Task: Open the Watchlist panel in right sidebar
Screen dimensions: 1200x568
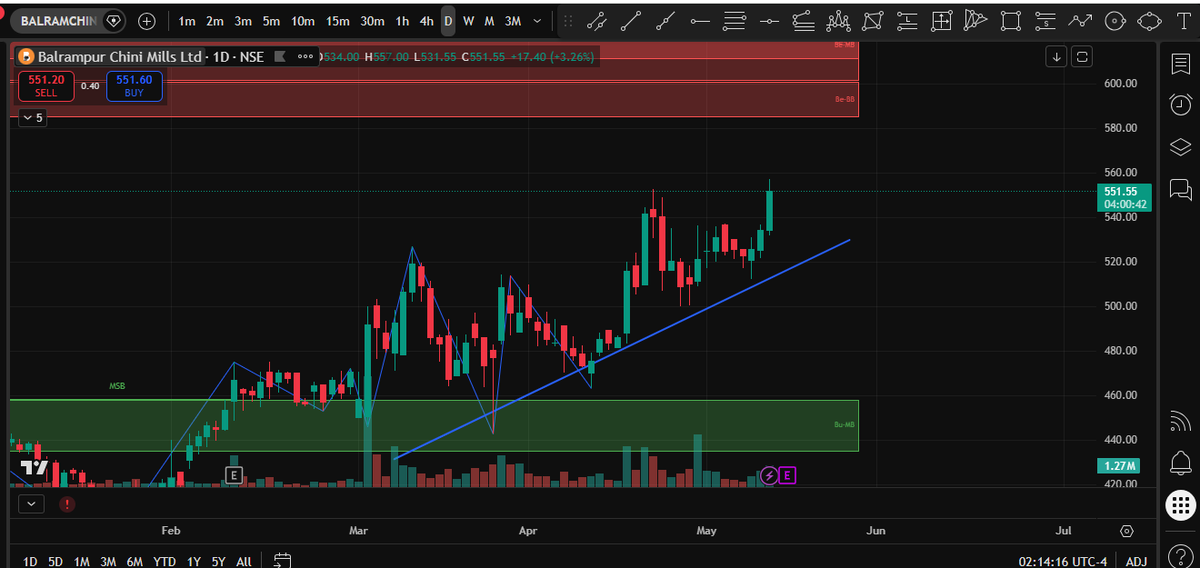Action: pyautogui.click(x=1180, y=64)
